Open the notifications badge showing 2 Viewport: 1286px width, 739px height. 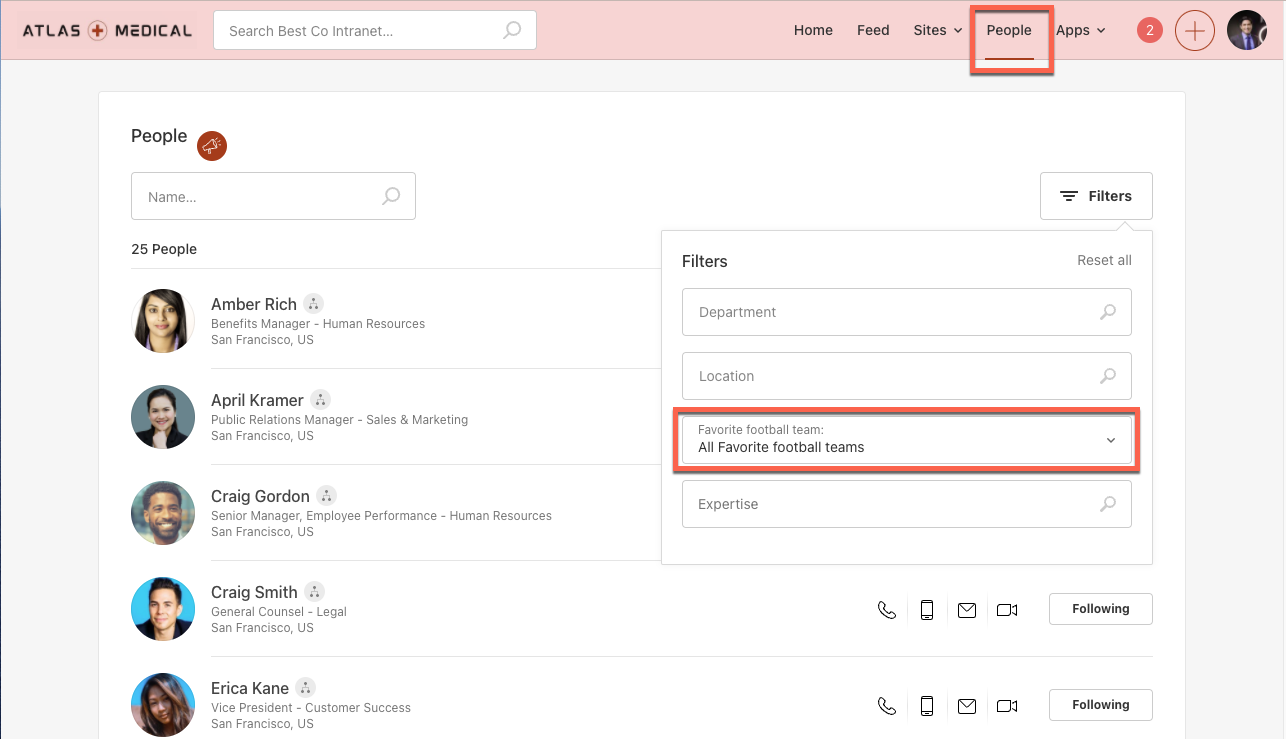pyautogui.click(x=1150, y=31)
